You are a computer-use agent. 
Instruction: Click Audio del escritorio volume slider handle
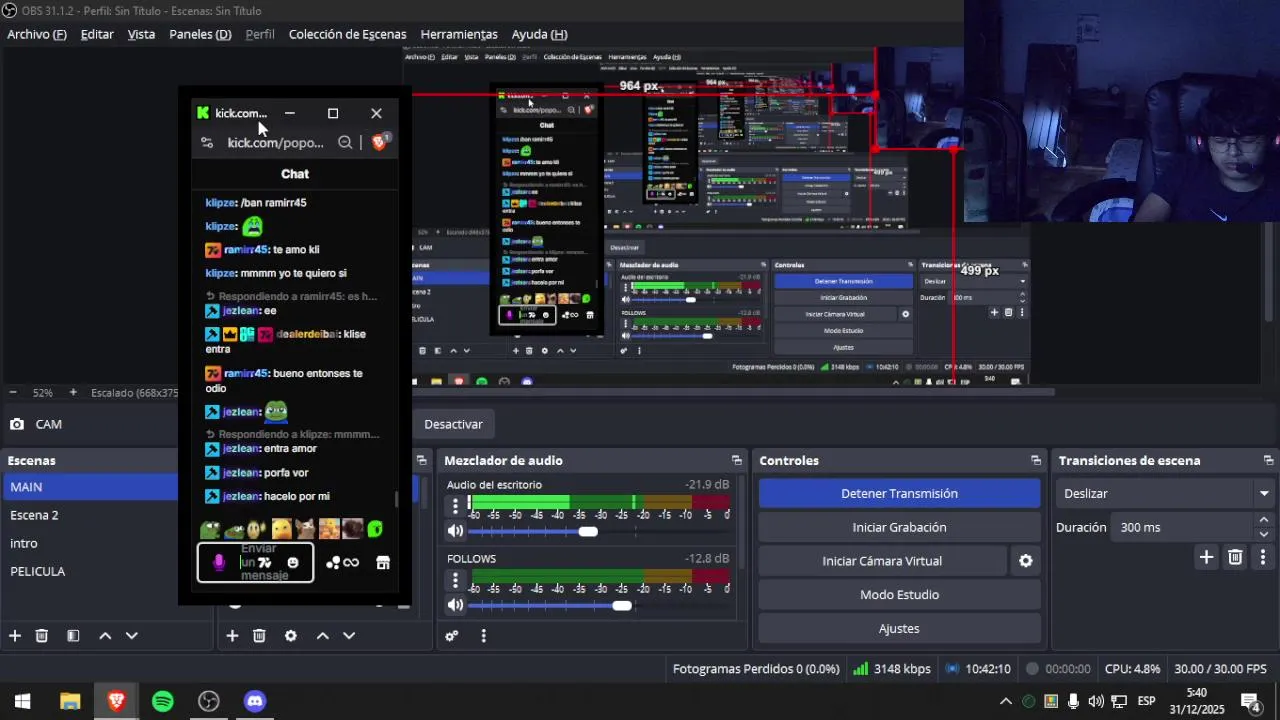[x=588, y=531]
